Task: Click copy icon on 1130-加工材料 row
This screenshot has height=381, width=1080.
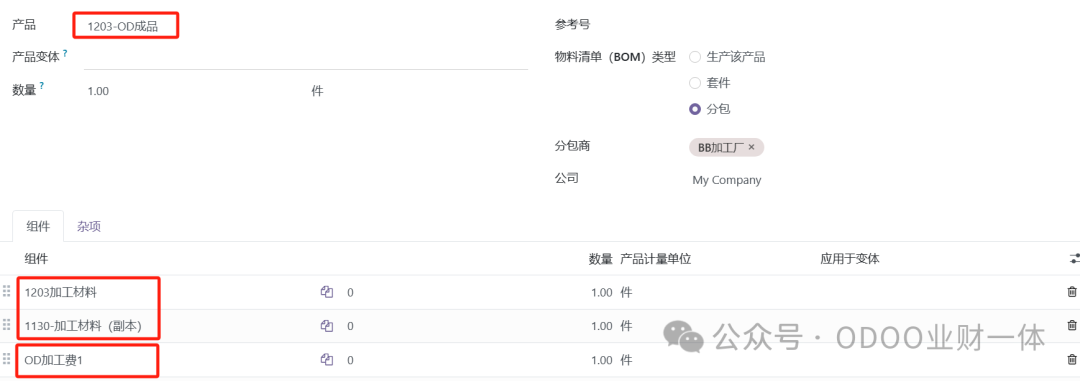Action: pos(326,326)
